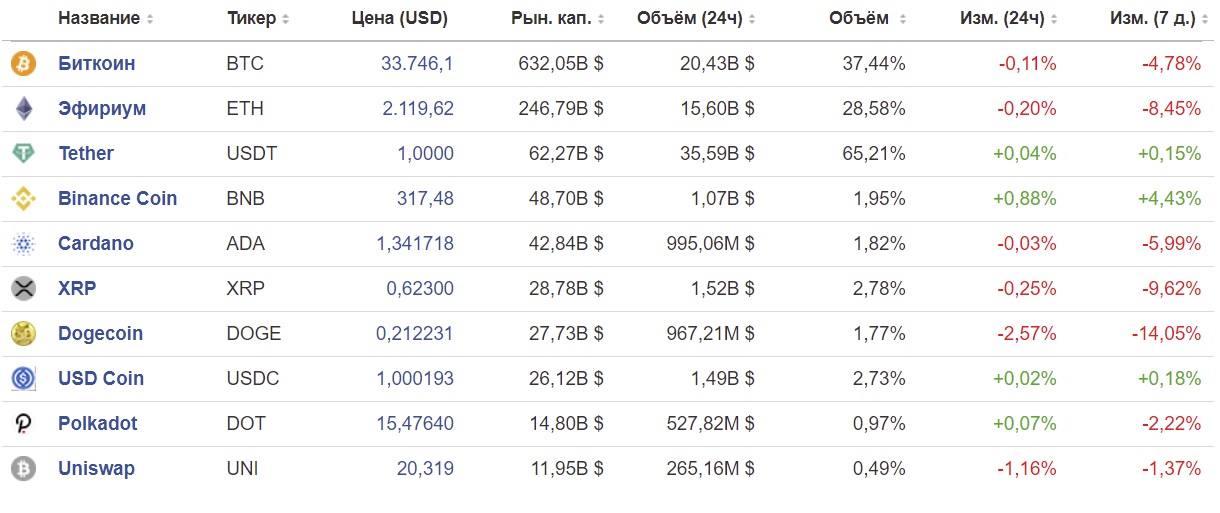
Task: Click the Cardano dotted icon
Action: (x=22, y=244)
